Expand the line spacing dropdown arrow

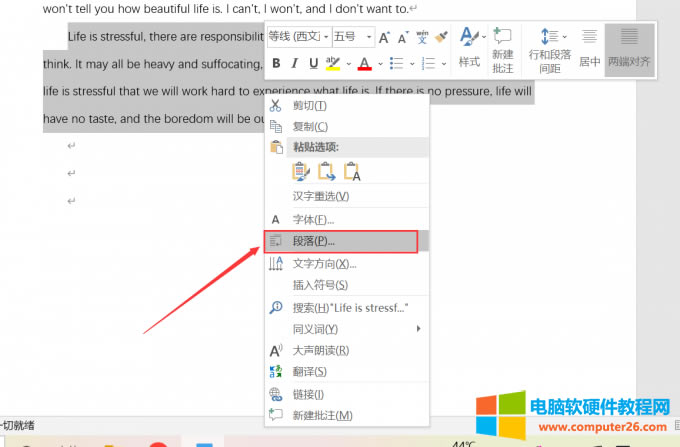click(x=565, y=37)
